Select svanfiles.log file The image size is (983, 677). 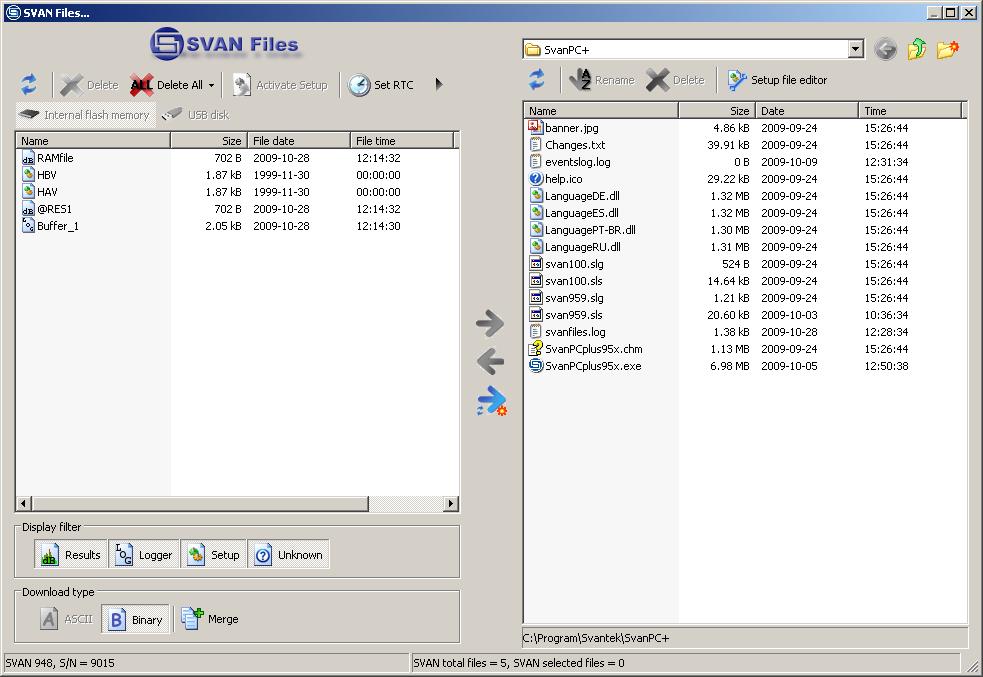click(567, 331)
